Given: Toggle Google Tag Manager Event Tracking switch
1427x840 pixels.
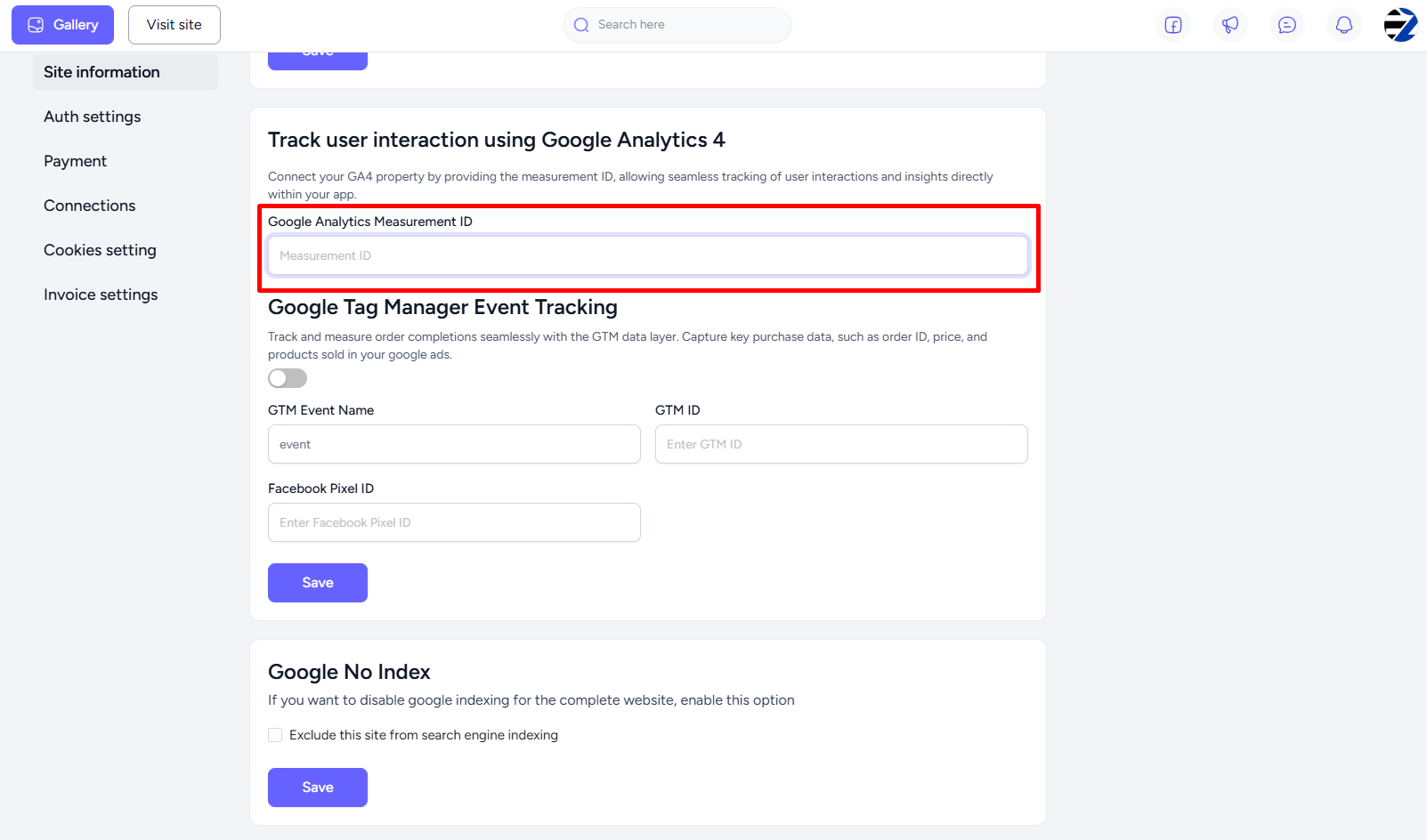Looking at the screenshot, I should [288, 378].
